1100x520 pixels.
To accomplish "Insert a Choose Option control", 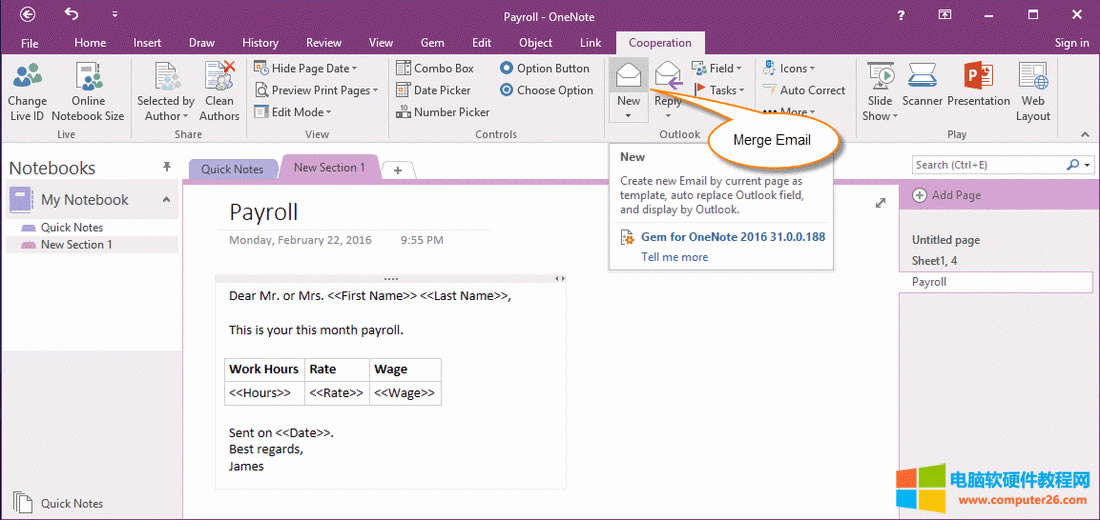I will (546, 90).
